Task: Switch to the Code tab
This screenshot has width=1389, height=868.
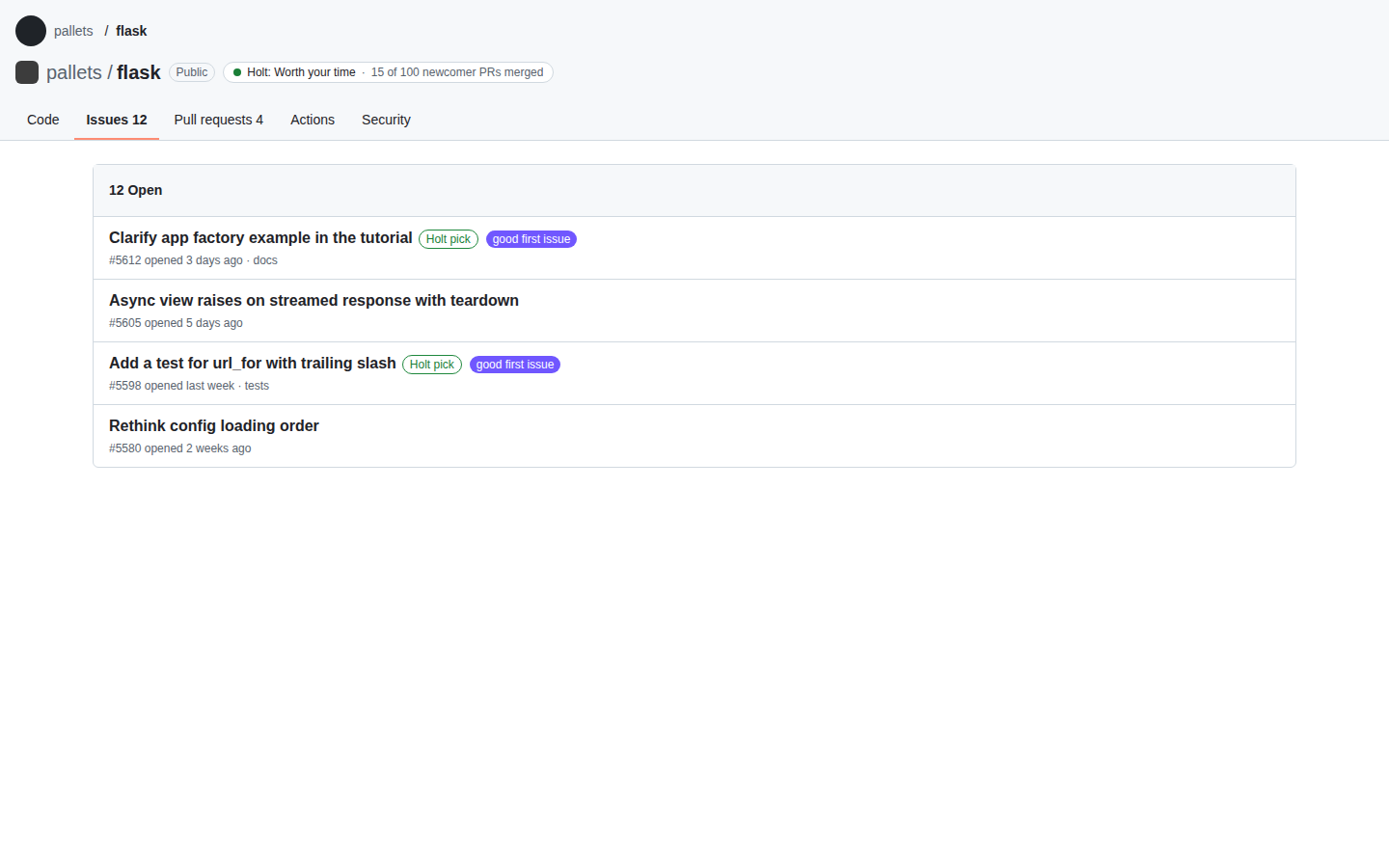Action: (x=43, y=120)
